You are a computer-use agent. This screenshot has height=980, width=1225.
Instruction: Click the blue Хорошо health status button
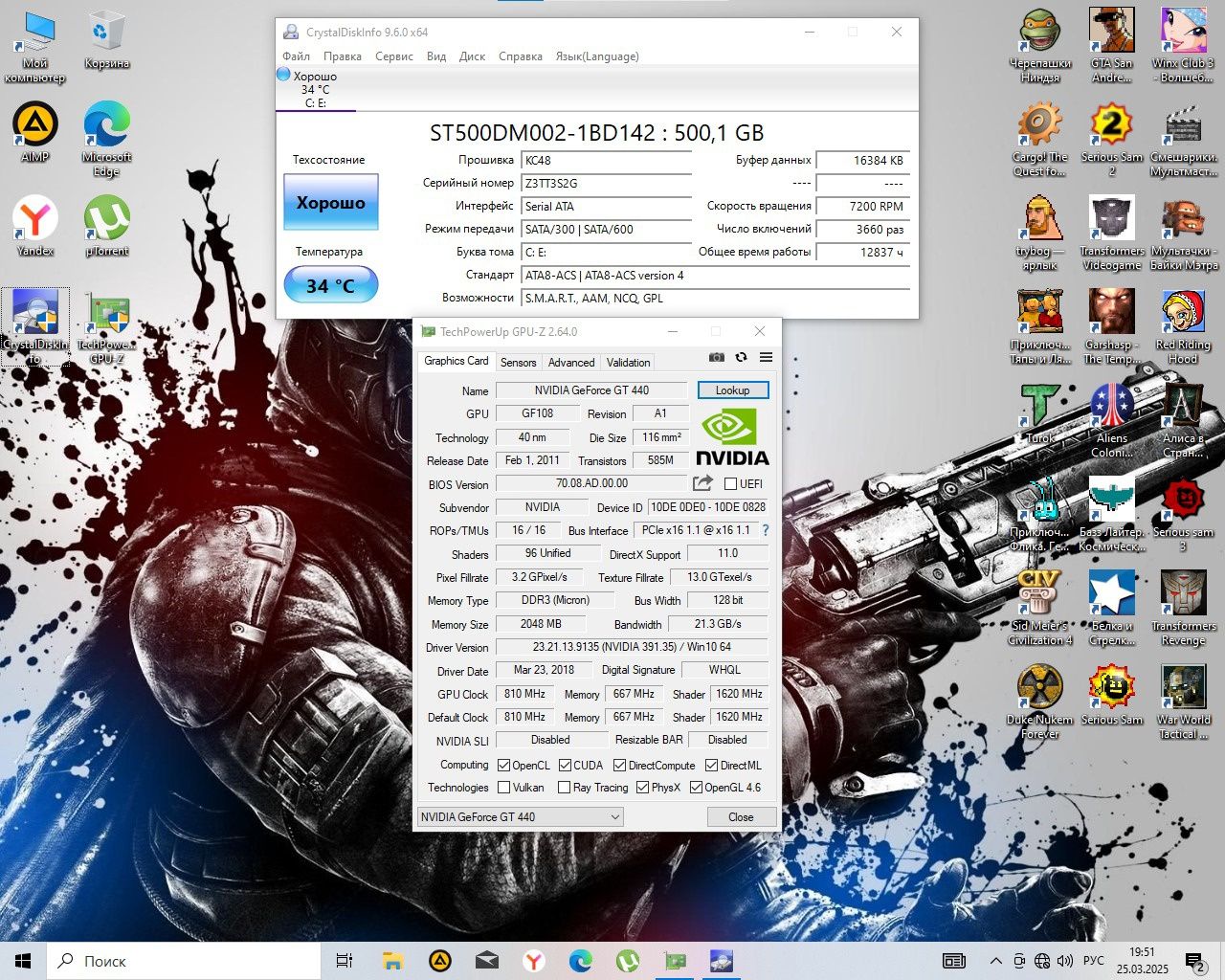tap(330, 202)
